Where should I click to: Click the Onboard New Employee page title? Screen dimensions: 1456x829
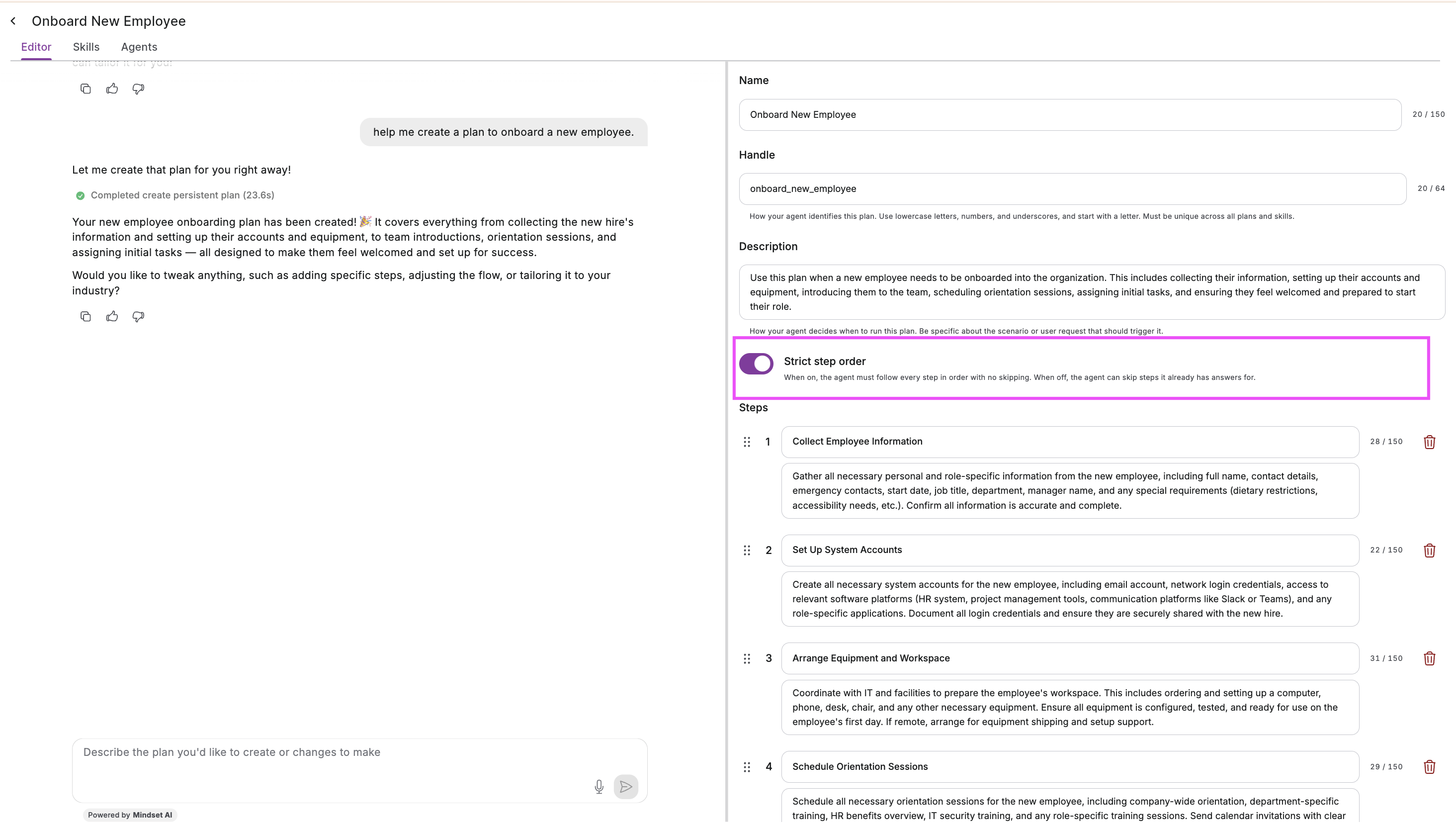click(x=109, y=21)
